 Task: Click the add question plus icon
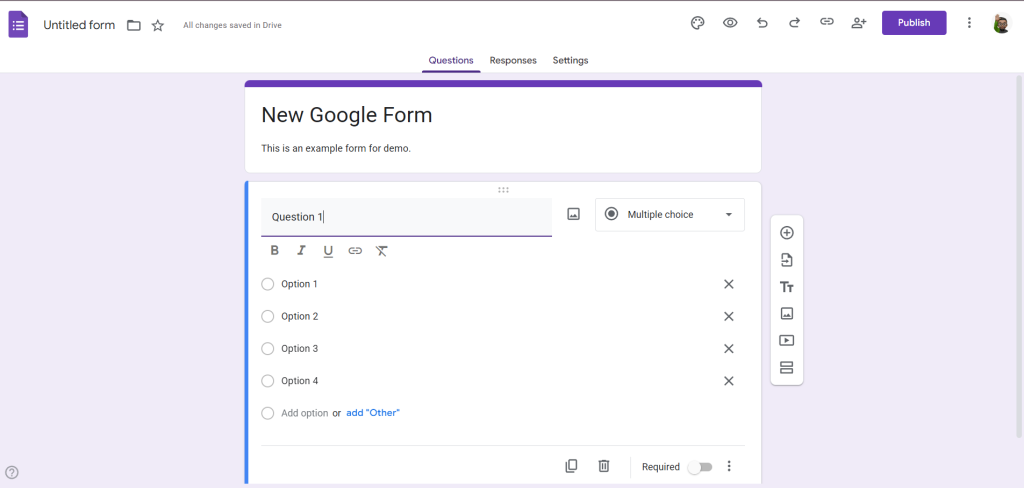pyautogui.click(x=786, y=233)
